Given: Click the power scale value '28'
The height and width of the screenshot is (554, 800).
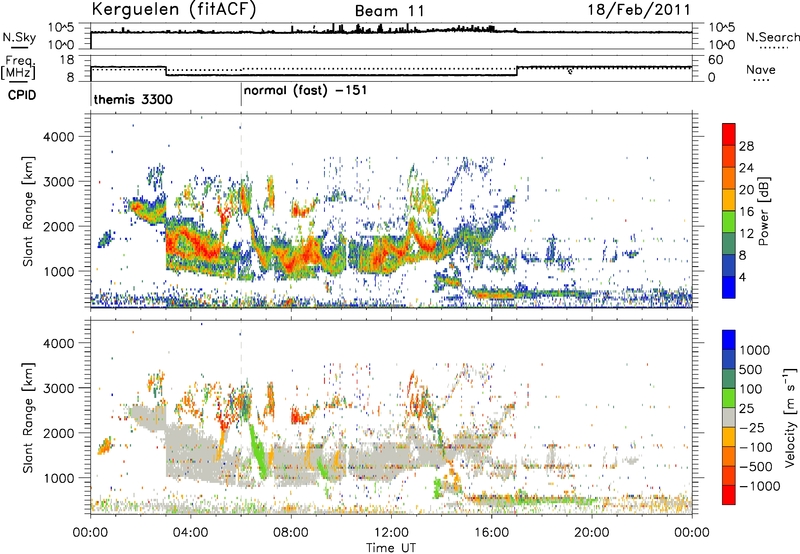Looking at the screenshot, I should click(x=746, y=146).
